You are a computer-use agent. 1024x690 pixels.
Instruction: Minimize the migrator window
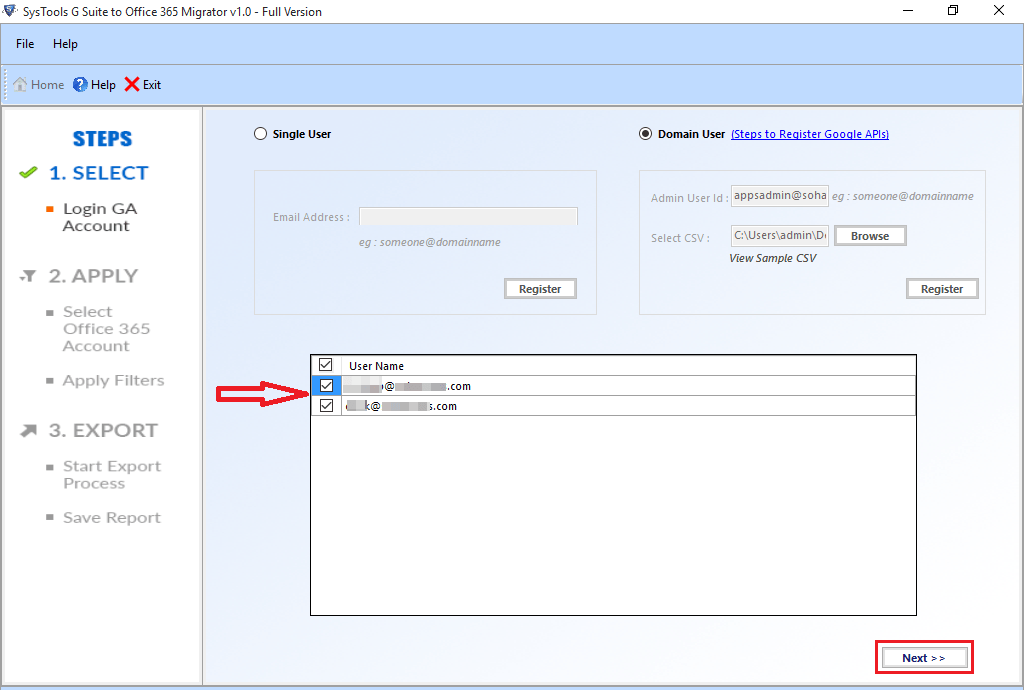(x=908, y=11)
